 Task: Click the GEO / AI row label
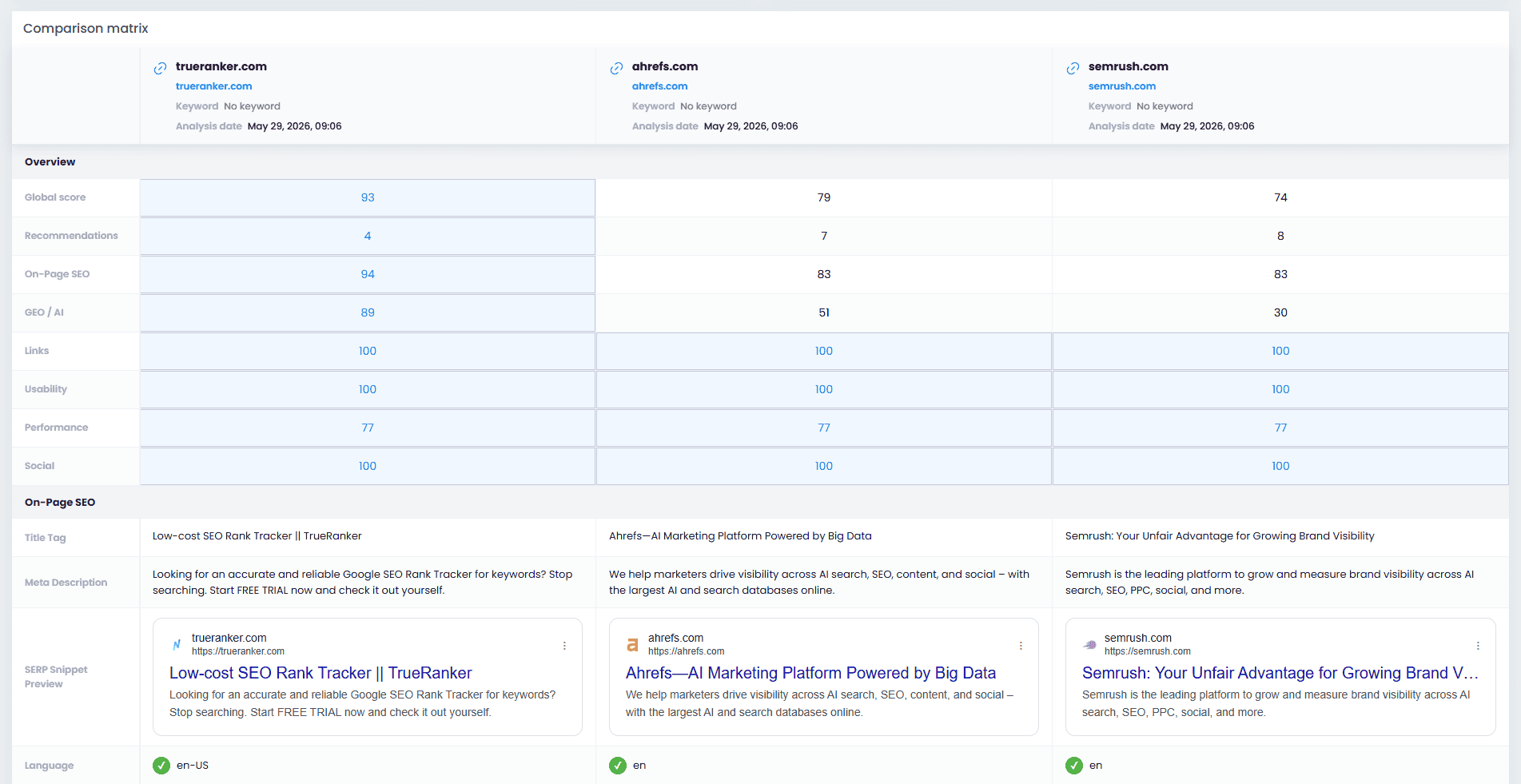(44, 312)
